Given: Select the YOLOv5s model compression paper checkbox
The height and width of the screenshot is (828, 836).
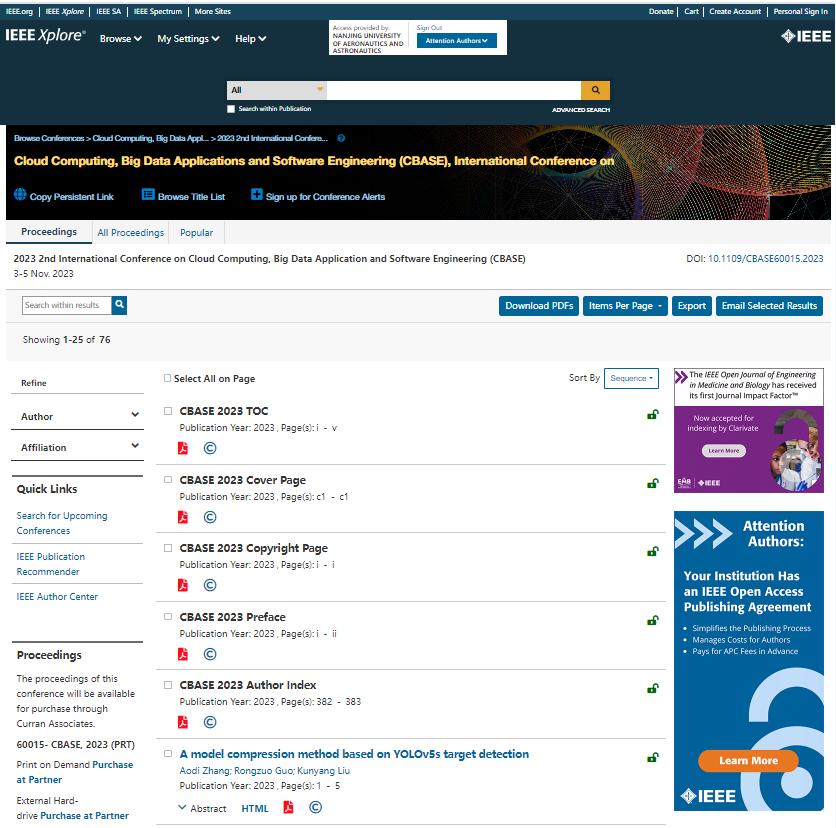Looking at the screenshot, I should pyautogui.click(x=168, y=754).
